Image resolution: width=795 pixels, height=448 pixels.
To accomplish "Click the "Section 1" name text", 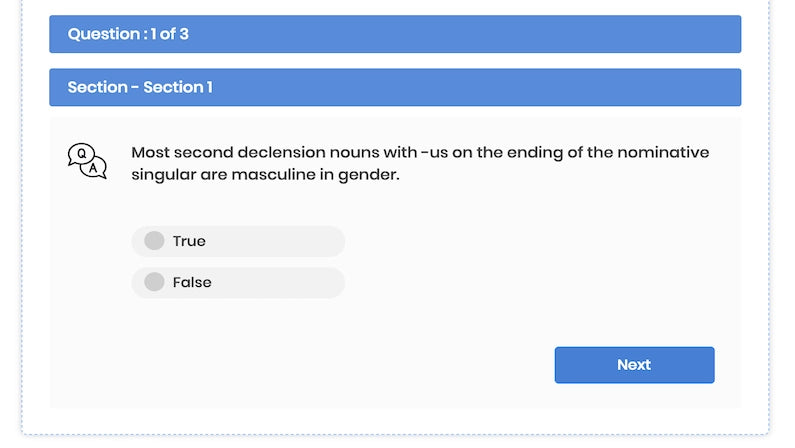I will tap(178, 87).
